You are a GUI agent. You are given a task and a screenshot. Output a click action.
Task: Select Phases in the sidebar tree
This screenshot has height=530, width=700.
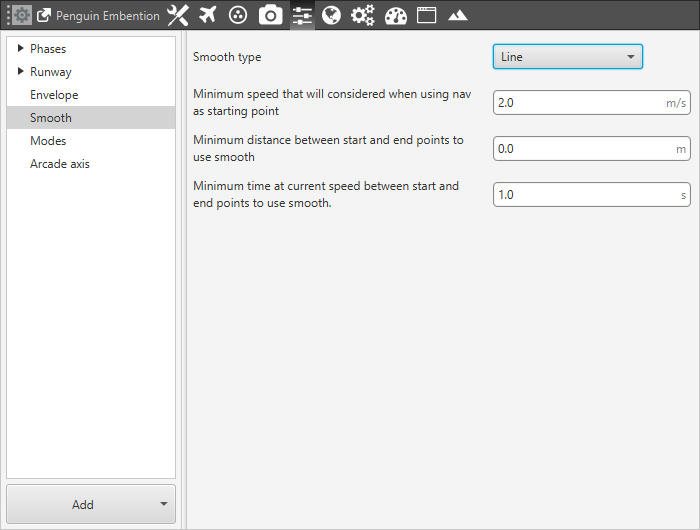click(48, 49)
